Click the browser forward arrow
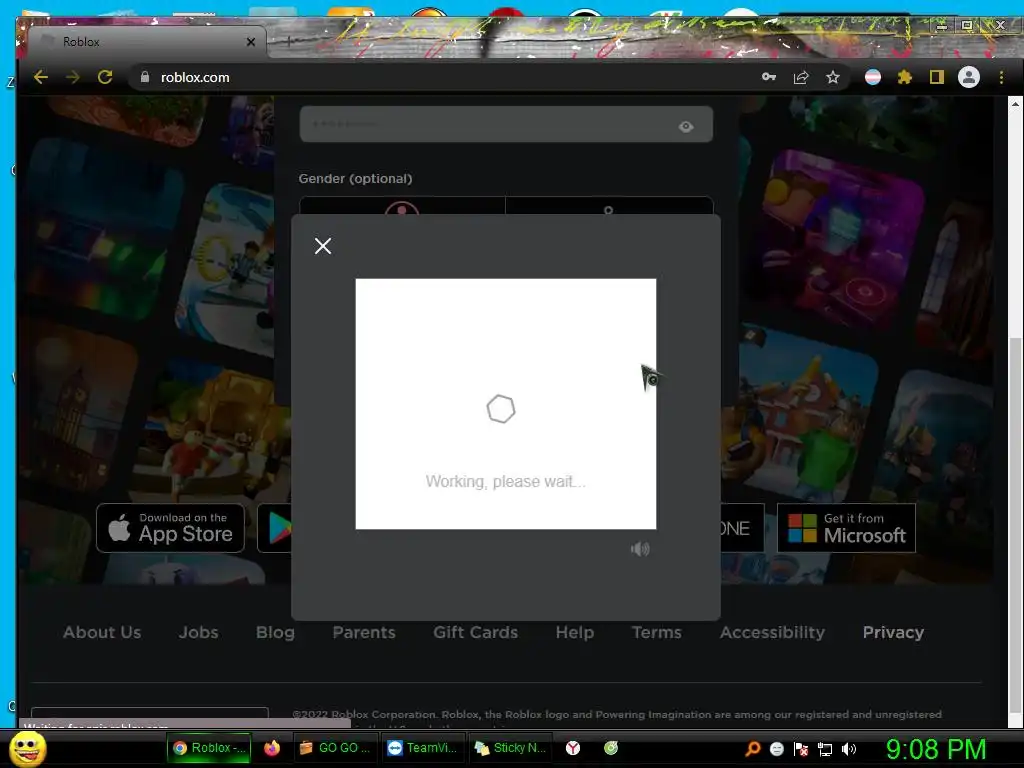This screenshot has height=768, width=1024. (72, 77)
